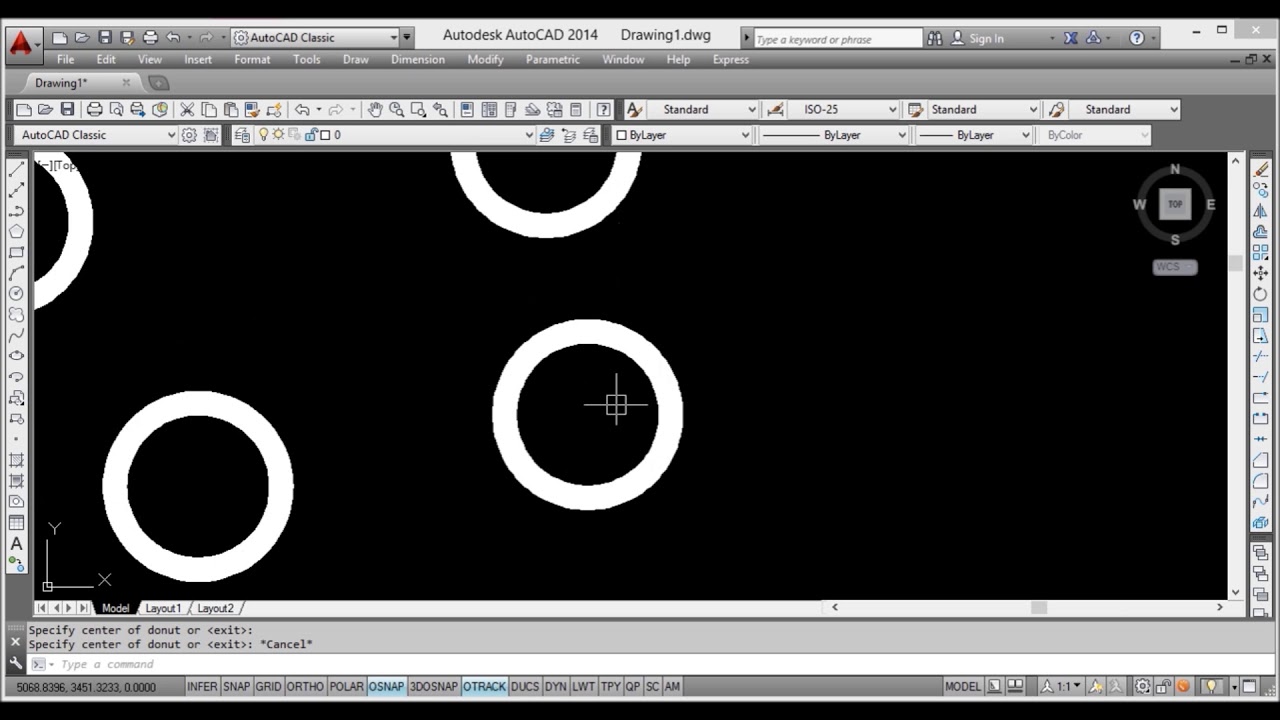Open Workspace Settings gear in status bar
The image size is (1280, 720).
[x=1142, y=687]
